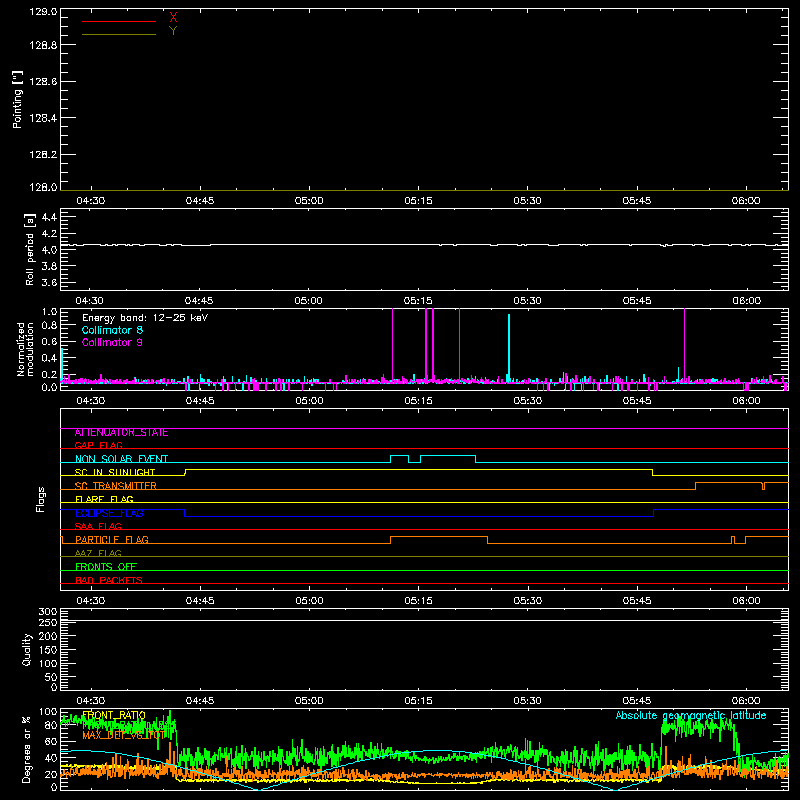This screenshot has height=800, width=800.
Task: Select the cyan 'Collimator 8' legend label
Action: tap(112, 330)
